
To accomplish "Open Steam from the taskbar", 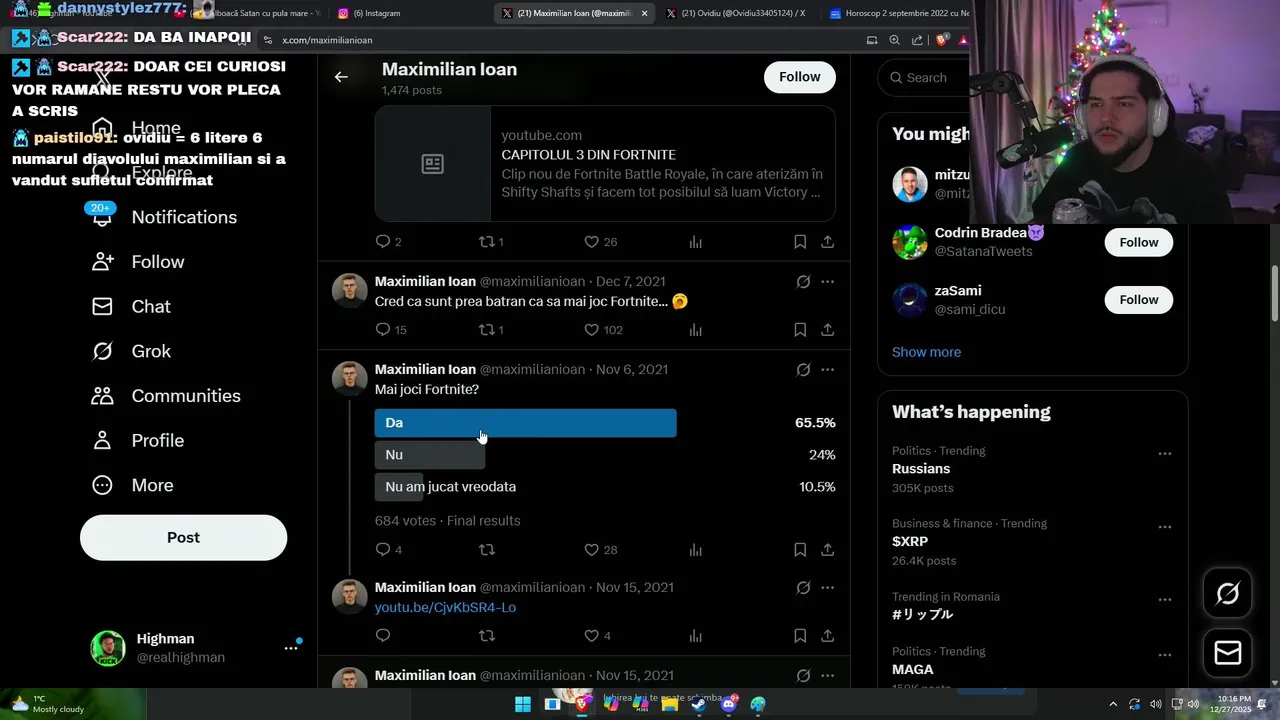I will (699, 704).
